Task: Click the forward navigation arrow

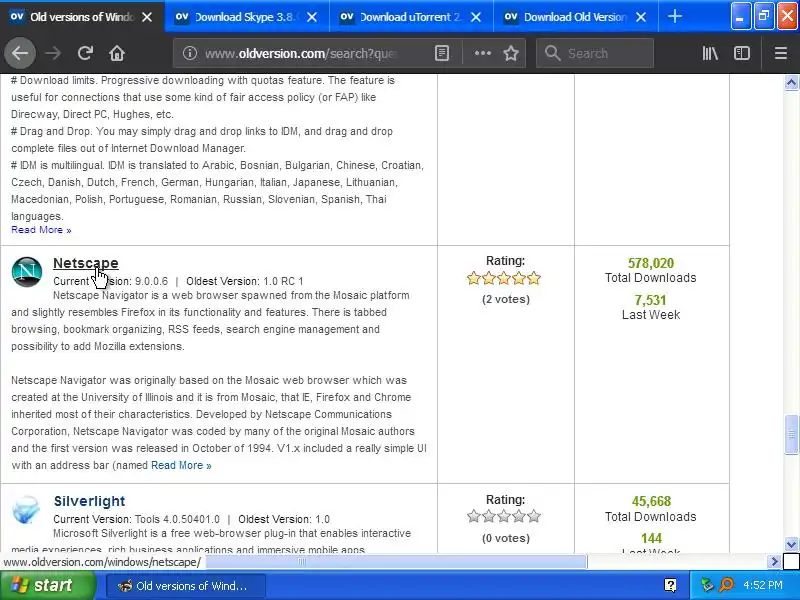Action: point(53,53)
